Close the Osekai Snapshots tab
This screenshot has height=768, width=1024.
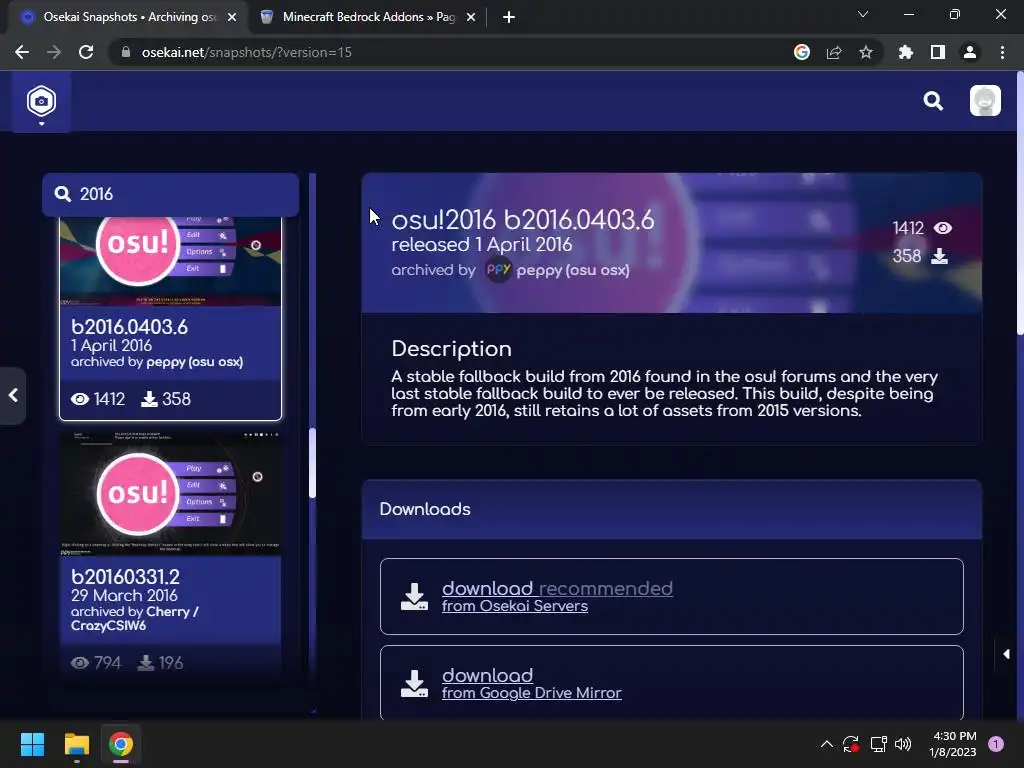pos(232,18)
